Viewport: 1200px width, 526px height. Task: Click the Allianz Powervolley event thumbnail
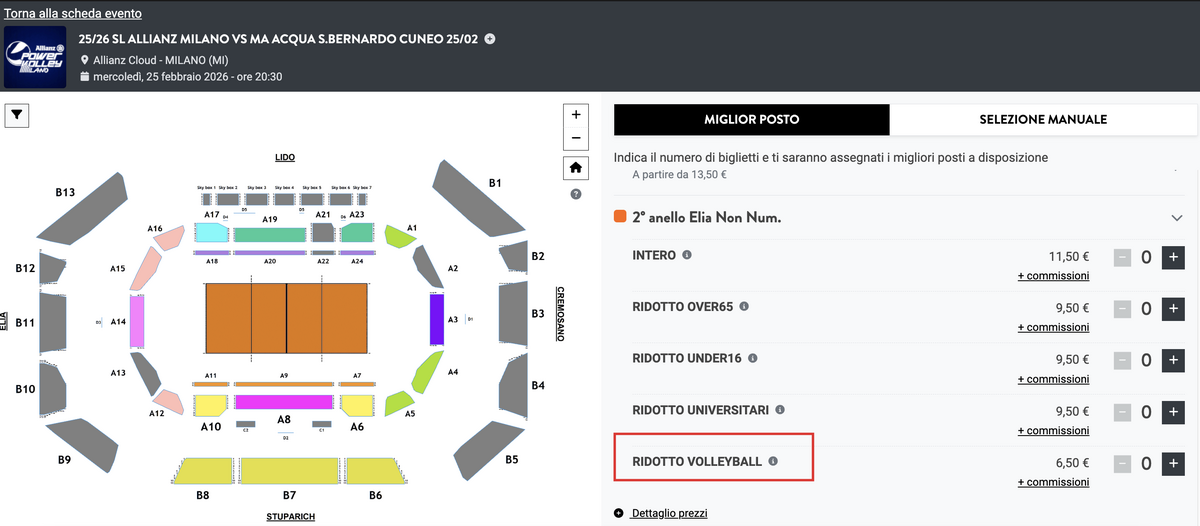[35, 57]
